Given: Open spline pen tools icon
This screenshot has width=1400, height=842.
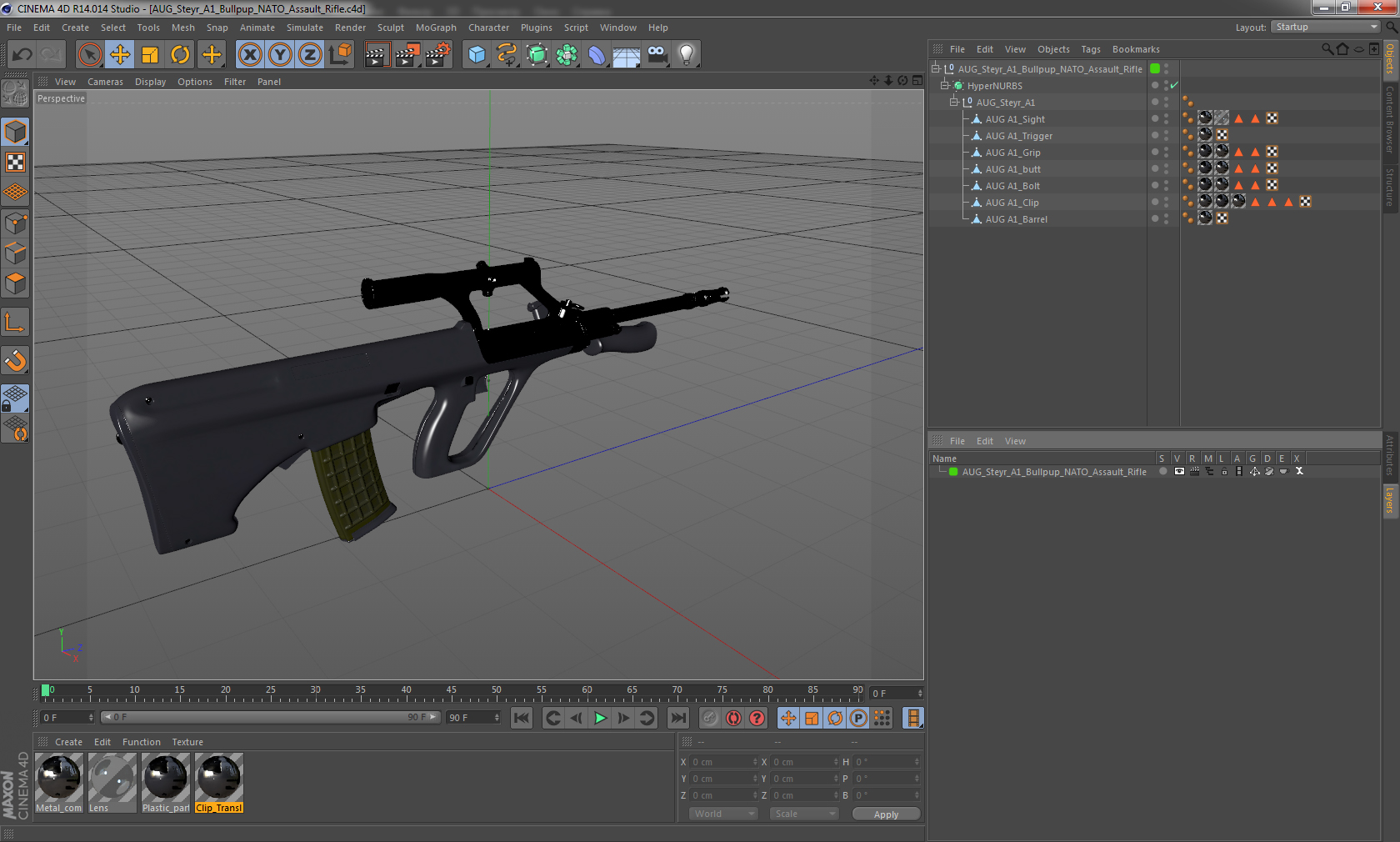Looking at the screenshot, I should click(x=507, y=55).
